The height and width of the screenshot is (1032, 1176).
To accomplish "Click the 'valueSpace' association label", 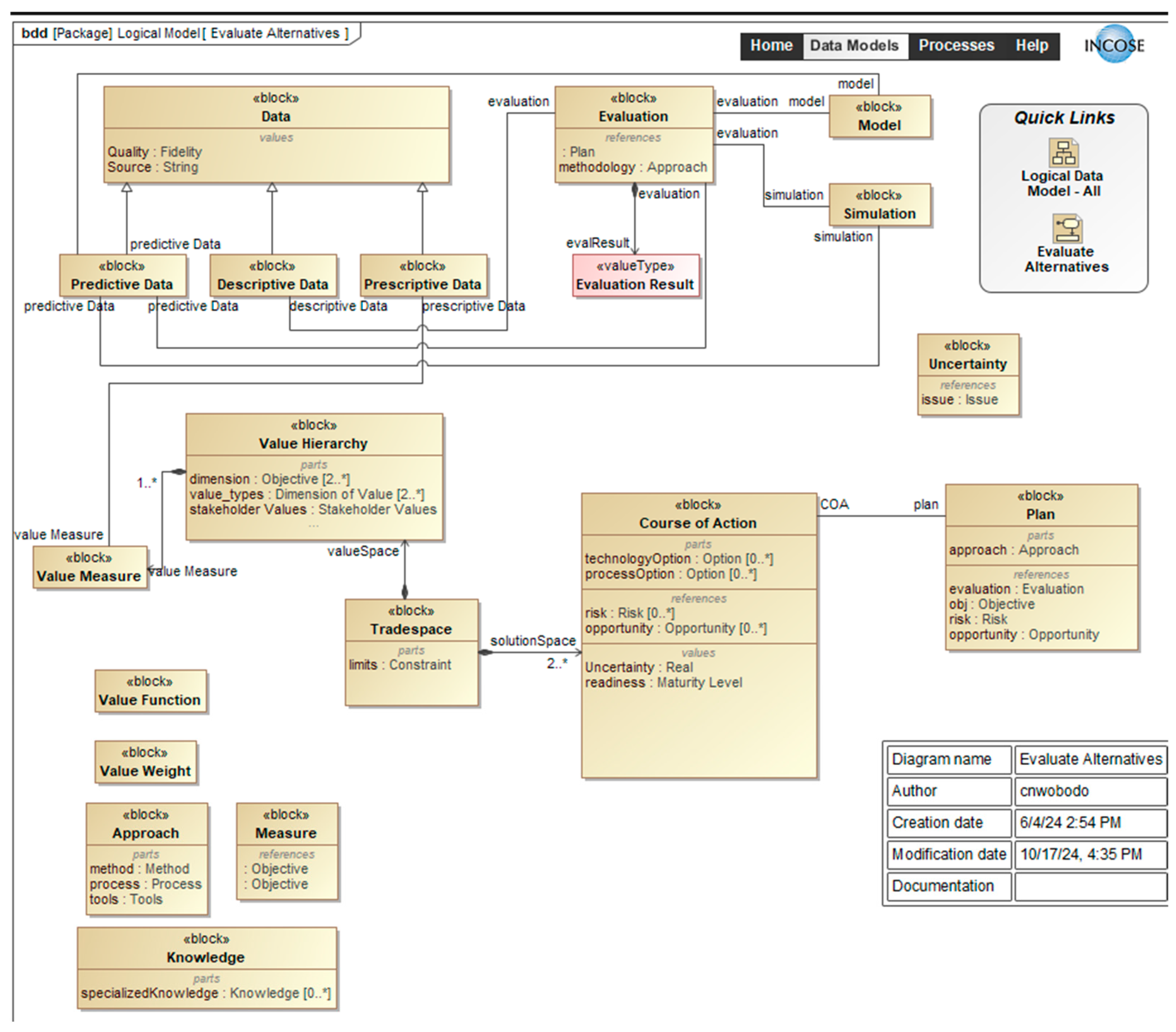I will click(x=363, y=551).
